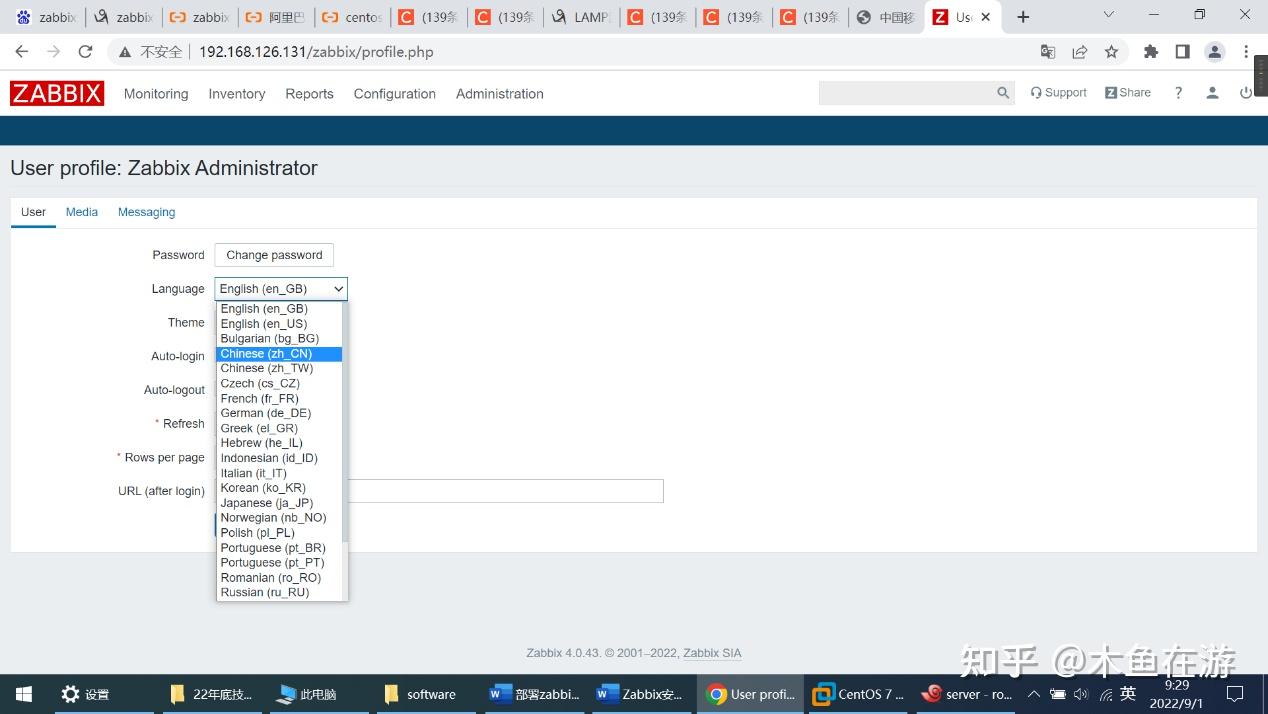Click the search magnifier icon in Zabbix header
Viewport: 1268px width, 714px height.
pos(1003,93)
